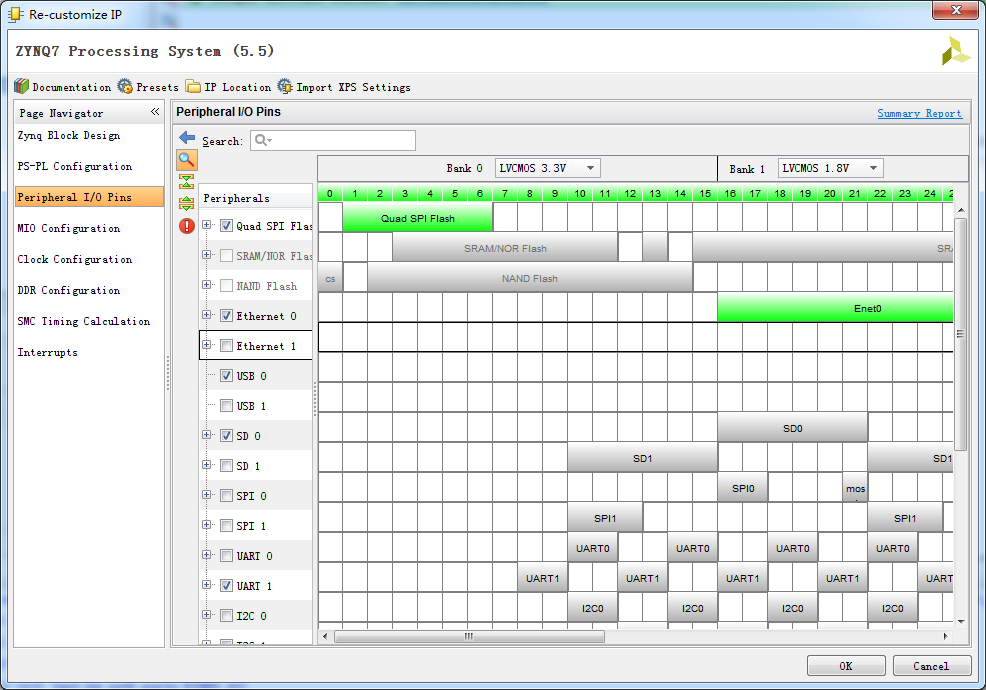The width and height of the screenshot is (986, 690).
Task: Click the Import XPS Settings gear icon
Action: pyautogui.click(x=285, y=86)
